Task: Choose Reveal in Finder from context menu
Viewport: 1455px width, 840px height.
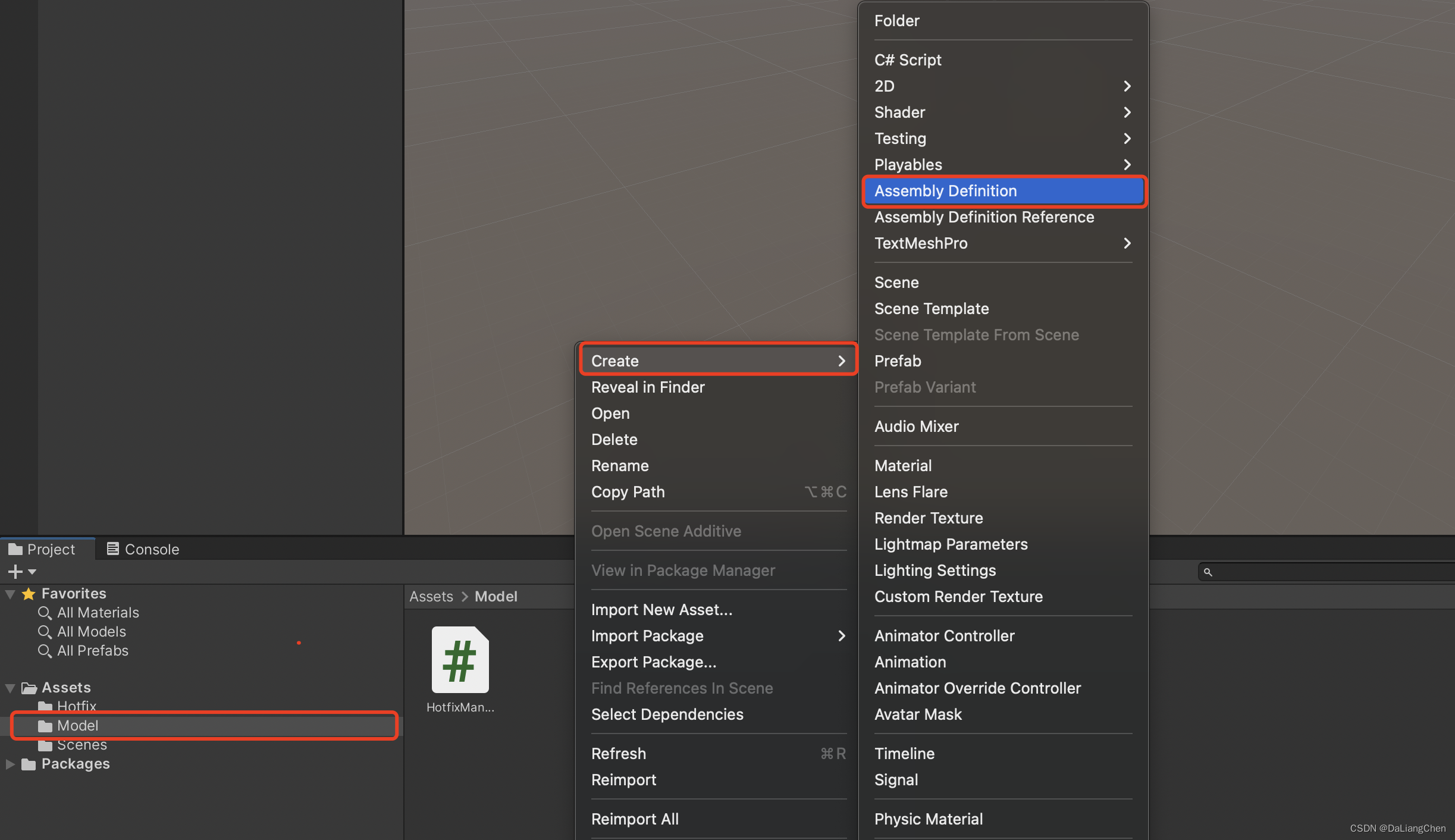Action: [647, 387]
